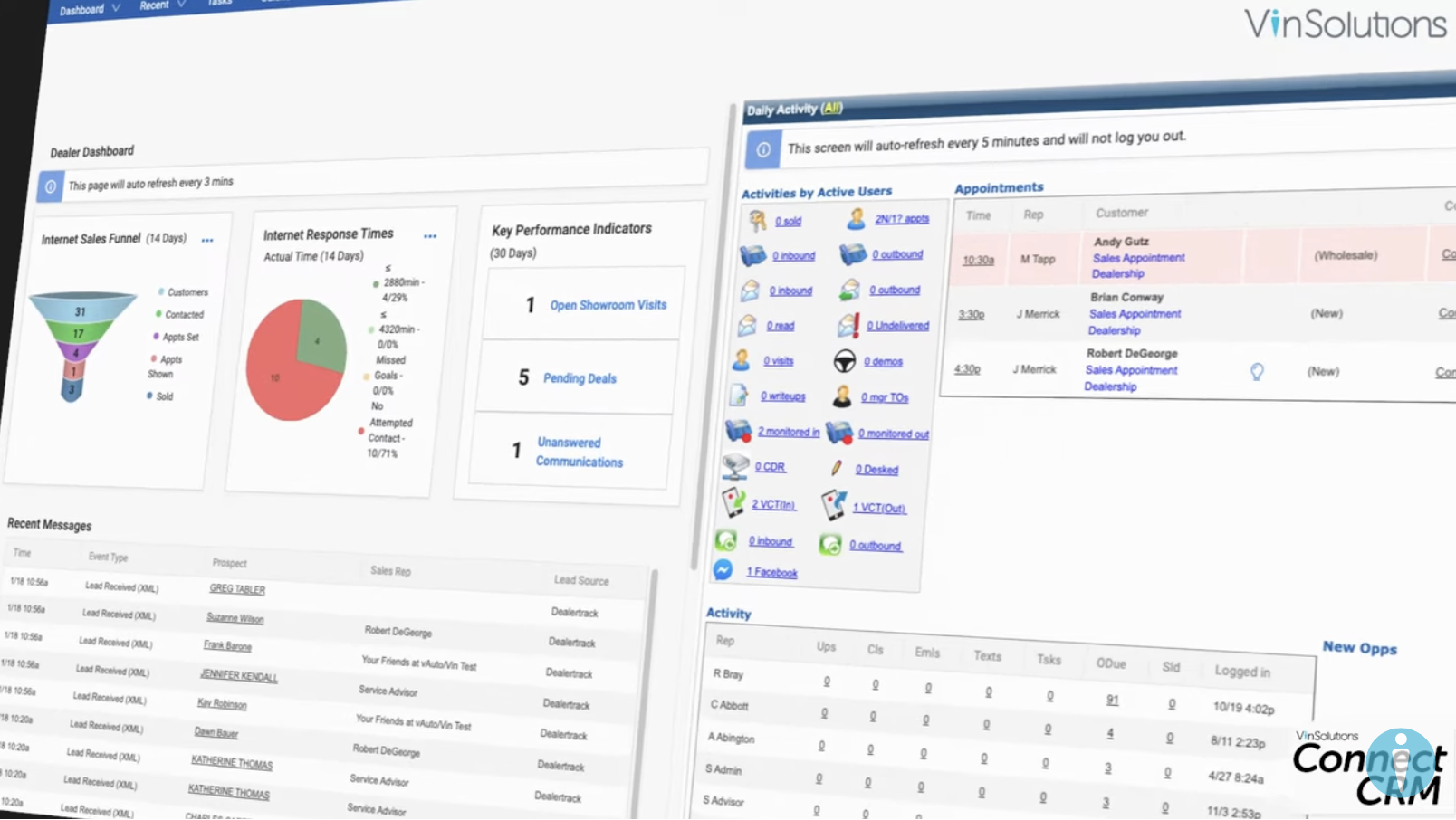Click the blue top funnel segment showing 31
The image size is (1456, 820).
click(81, 308)
